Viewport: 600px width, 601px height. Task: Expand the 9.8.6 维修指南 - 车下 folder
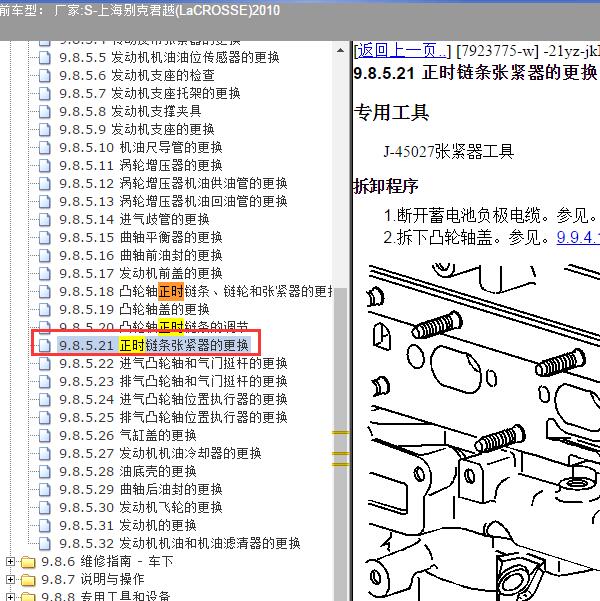[x=10, y=562]
